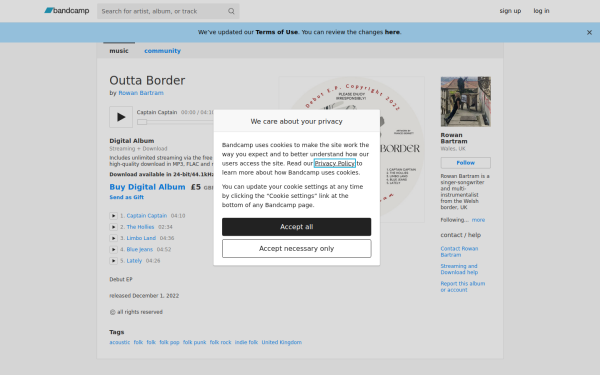The width and height of the screenshot is (600, 375).
Task: Play the Captain Captain main player
Action: [121, 117]
